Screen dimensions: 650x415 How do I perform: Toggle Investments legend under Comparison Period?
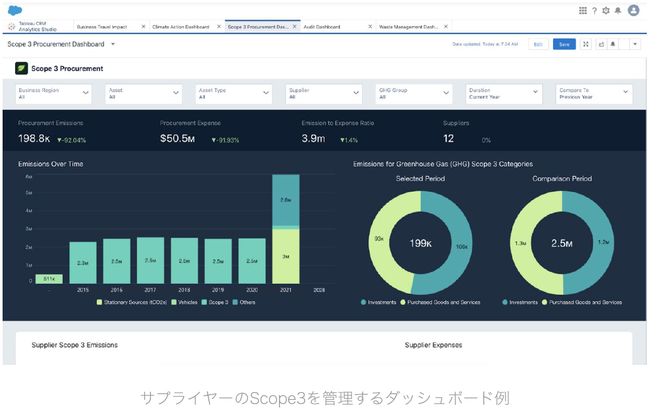[x=520, y=302]
